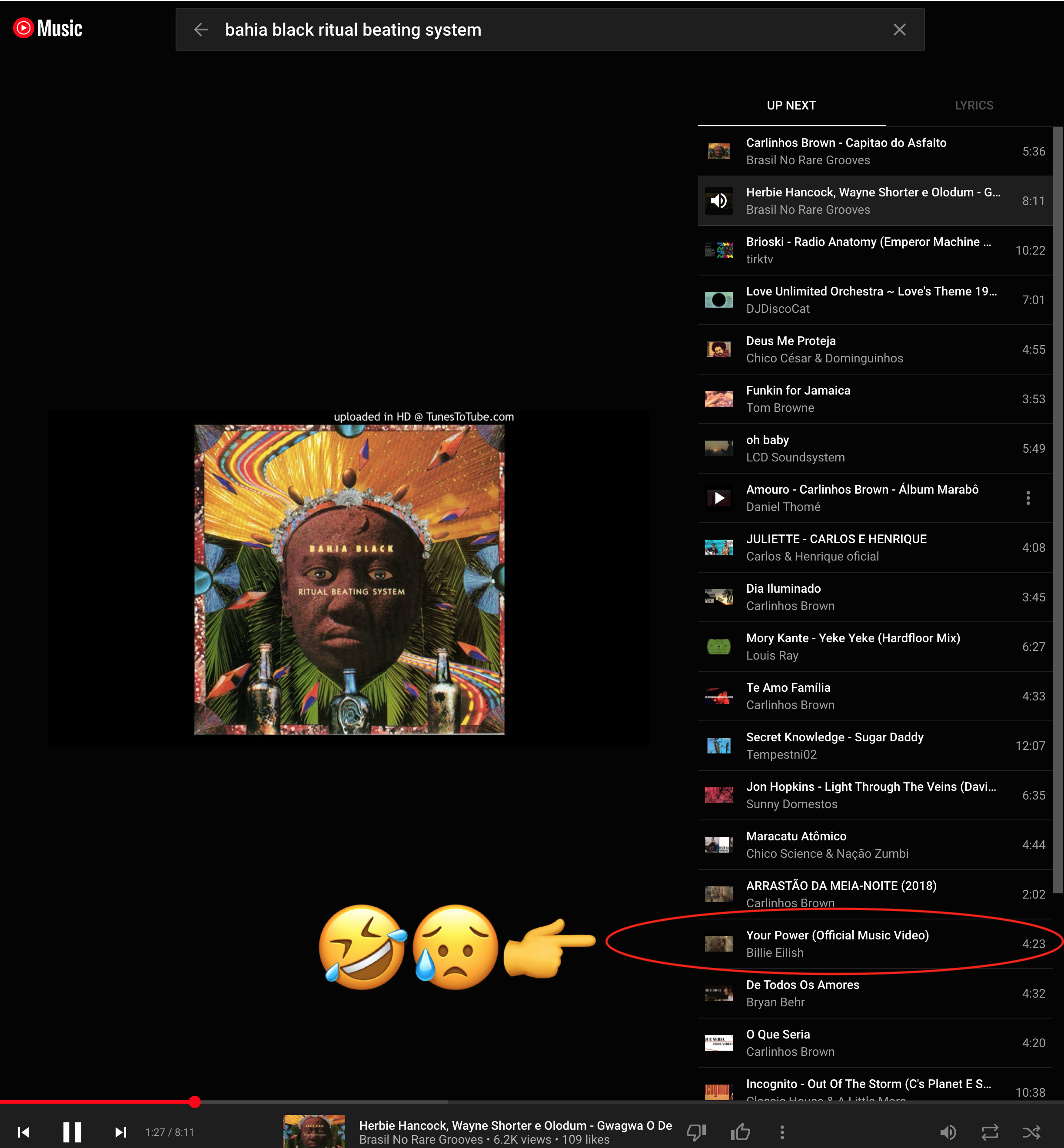Click the Bahia Black album art video
The width and height of the screenshot is (1064, 1148).
pyautogui.click(x=349, y=579)
